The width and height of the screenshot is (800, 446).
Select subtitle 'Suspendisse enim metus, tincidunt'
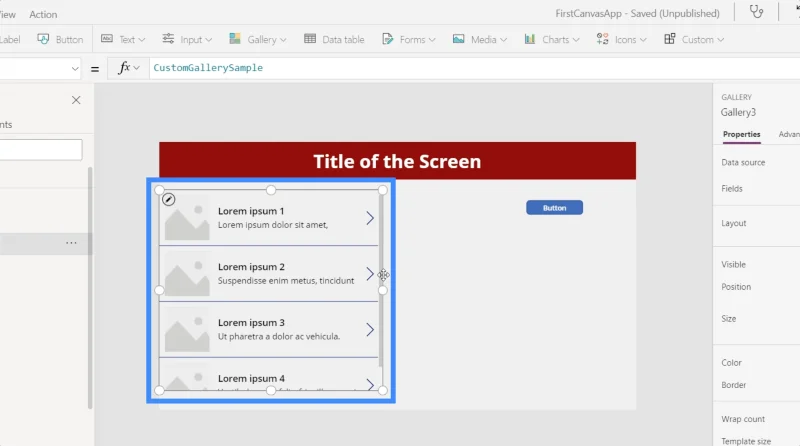point(286,281)
